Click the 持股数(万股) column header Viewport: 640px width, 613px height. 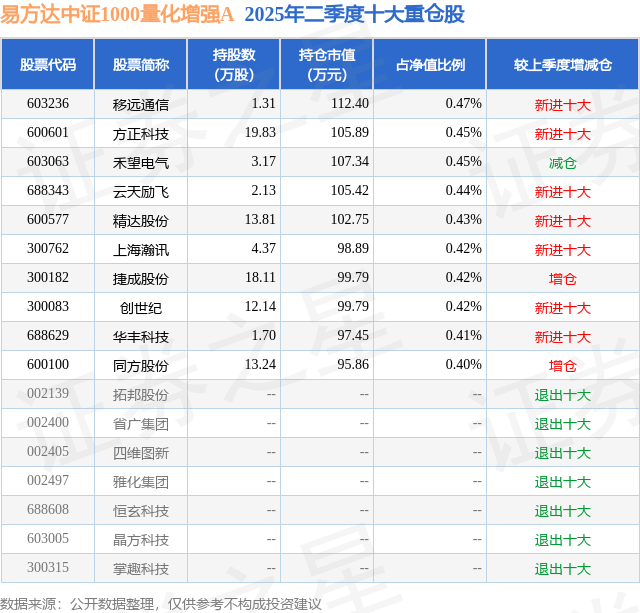[x=234, y=64]
